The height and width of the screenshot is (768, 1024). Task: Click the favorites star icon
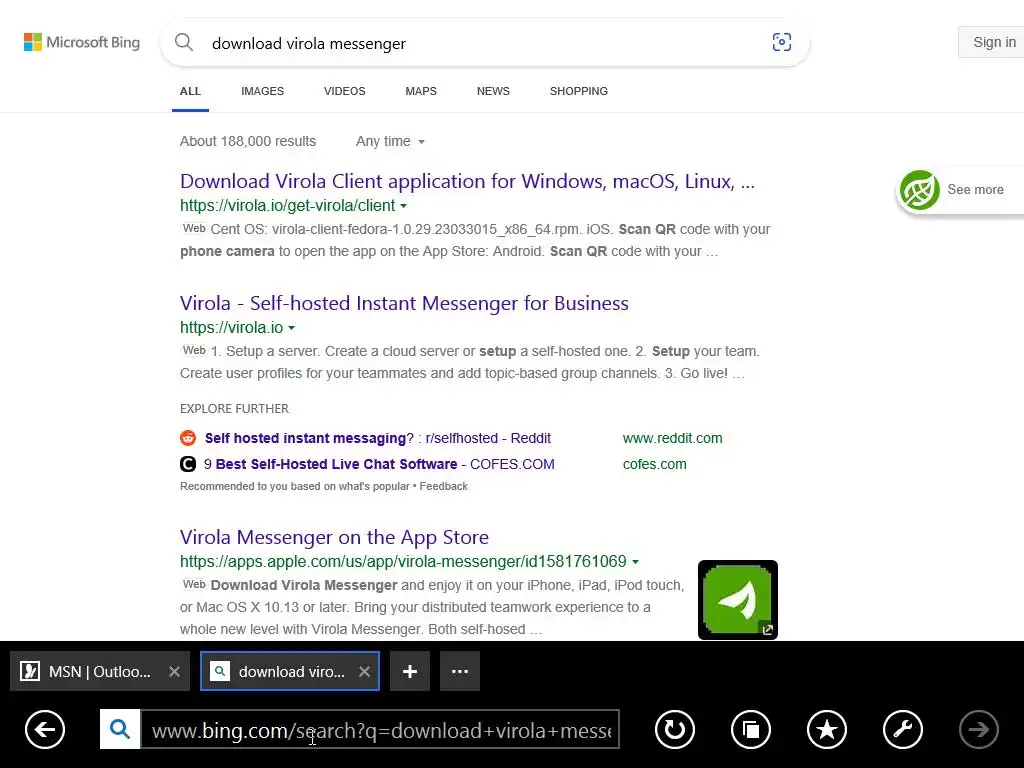827,729
